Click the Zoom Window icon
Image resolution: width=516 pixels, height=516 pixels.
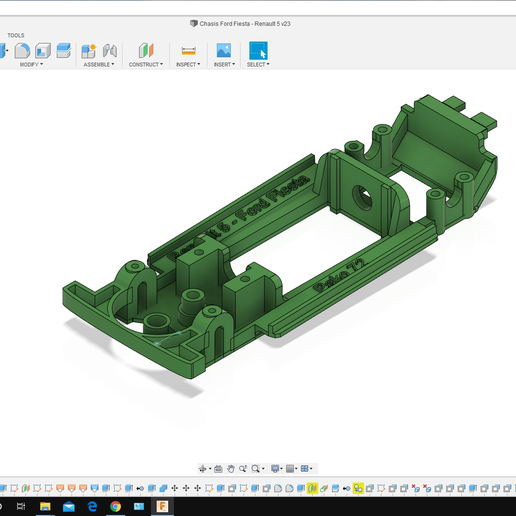[255, 469]
